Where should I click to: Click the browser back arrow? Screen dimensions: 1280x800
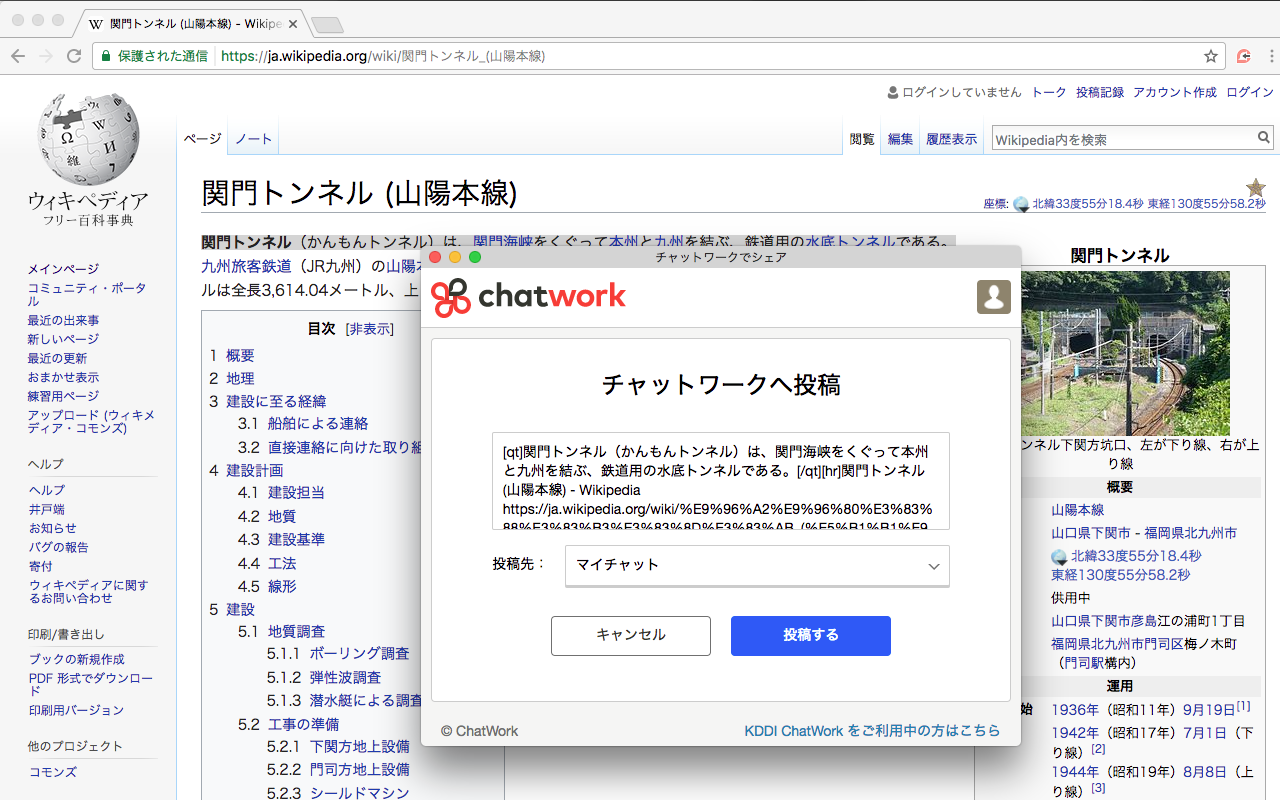(x=19, y=56)
